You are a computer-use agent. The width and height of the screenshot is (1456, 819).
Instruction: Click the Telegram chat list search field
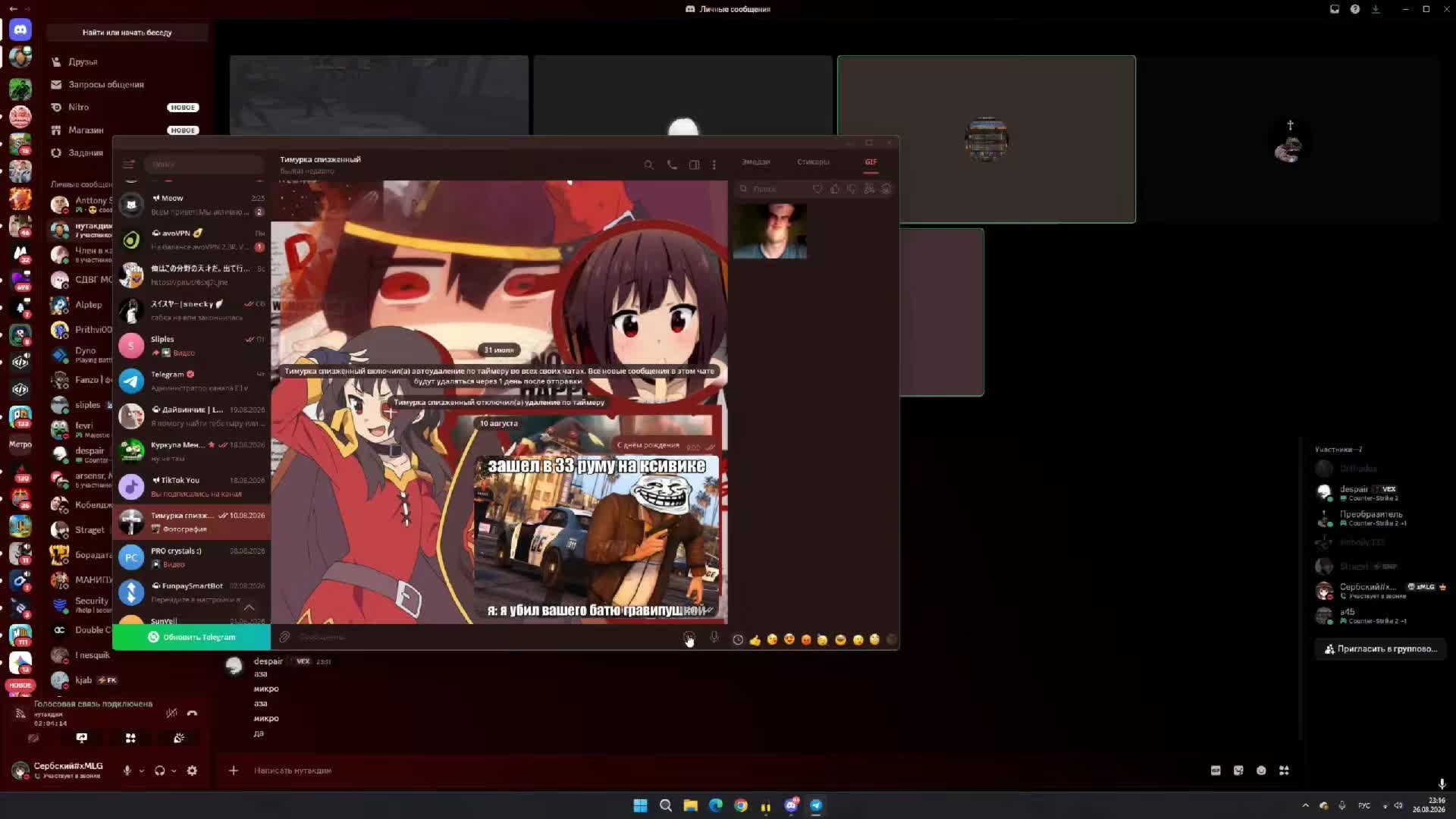point(203,164)
